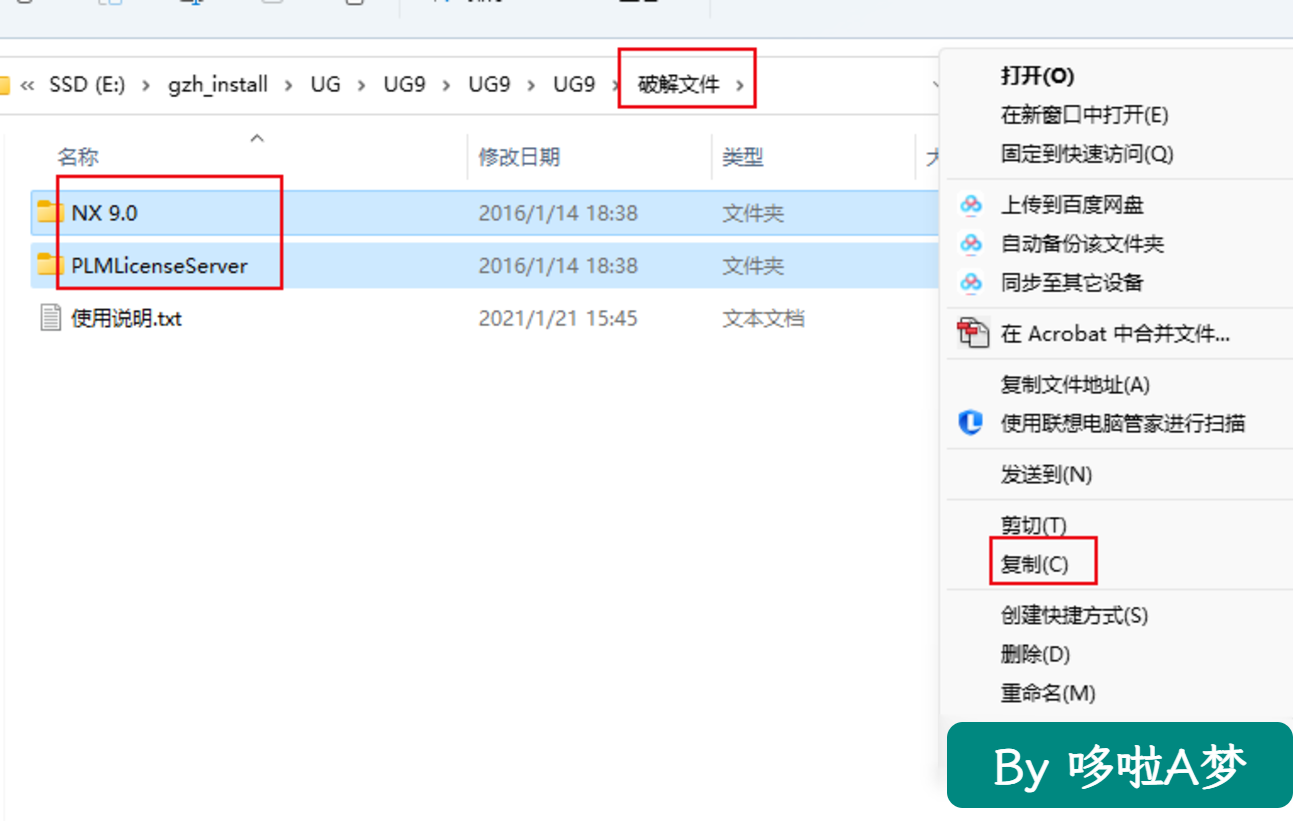Expand chevron after SSD (E:) breadcrumb
The image size is (1293, 821).
click(145, 85)
